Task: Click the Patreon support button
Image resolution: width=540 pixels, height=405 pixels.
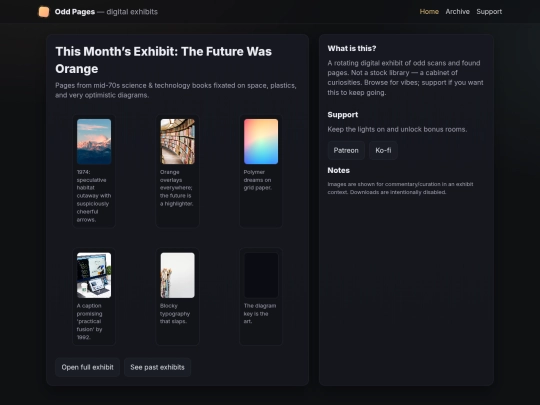Action: pos(346,150)
